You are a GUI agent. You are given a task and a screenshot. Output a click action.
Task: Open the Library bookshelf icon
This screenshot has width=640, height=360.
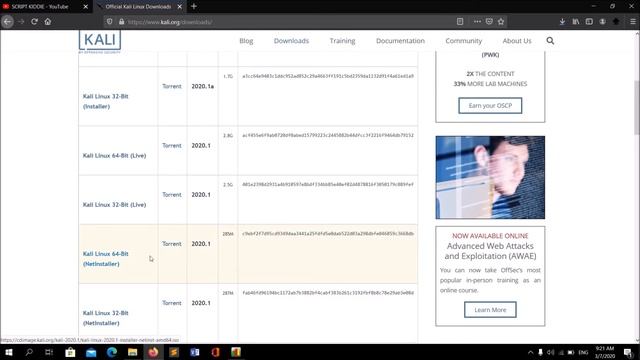pyautogui.click(x=576, y=22)
